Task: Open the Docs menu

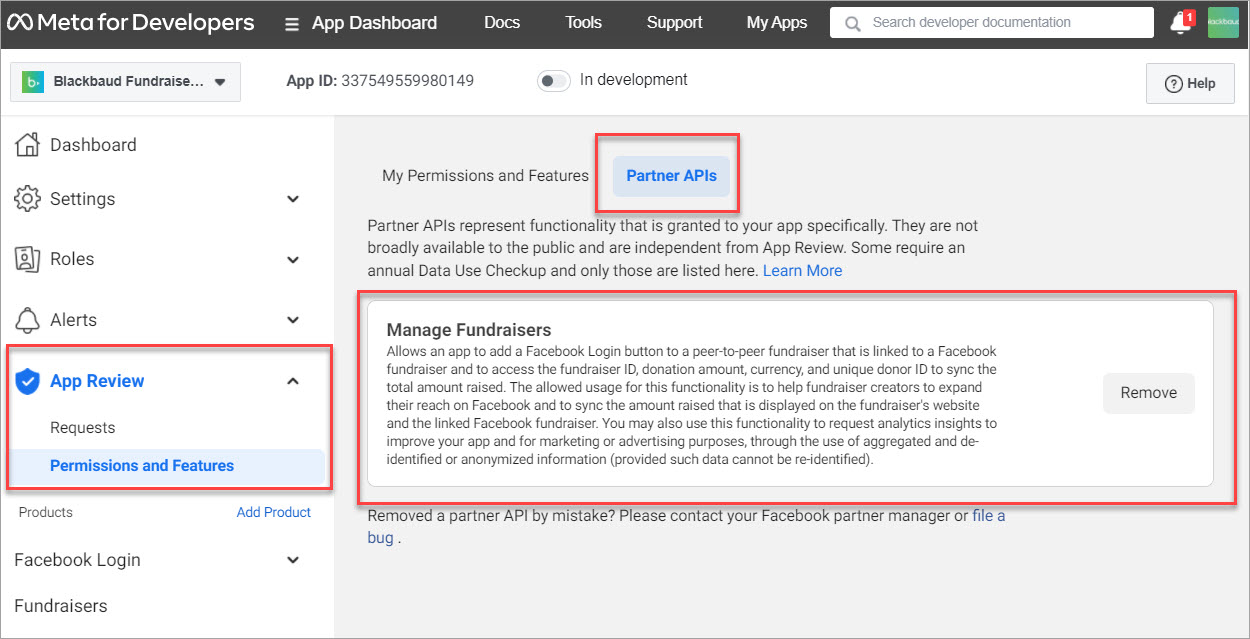Action: (502, 23)
